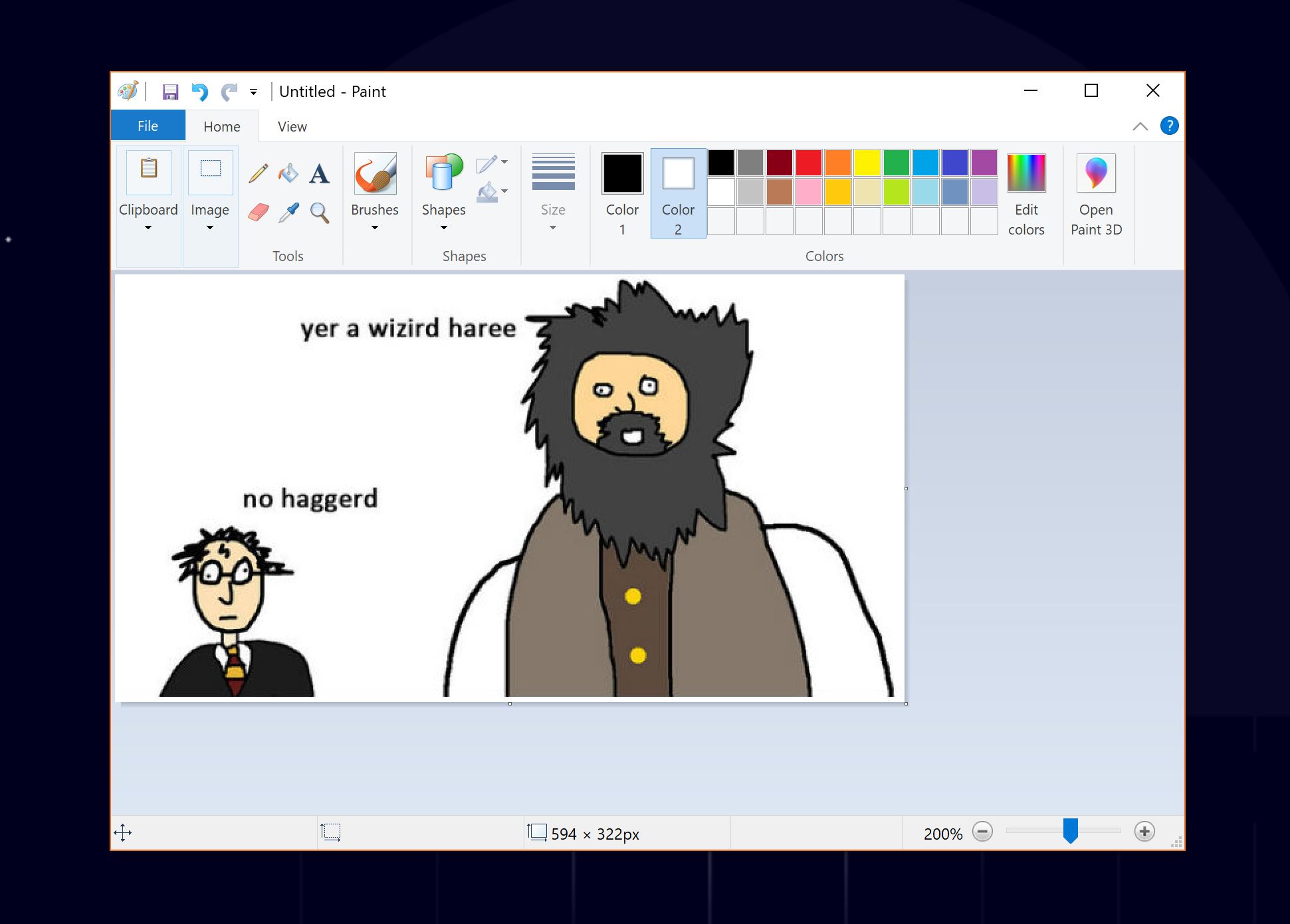This screenshot has height=924, width=1290.
Task: Click the Home ribbon tab
Action: pyautogui.click(x=222, y=126)
